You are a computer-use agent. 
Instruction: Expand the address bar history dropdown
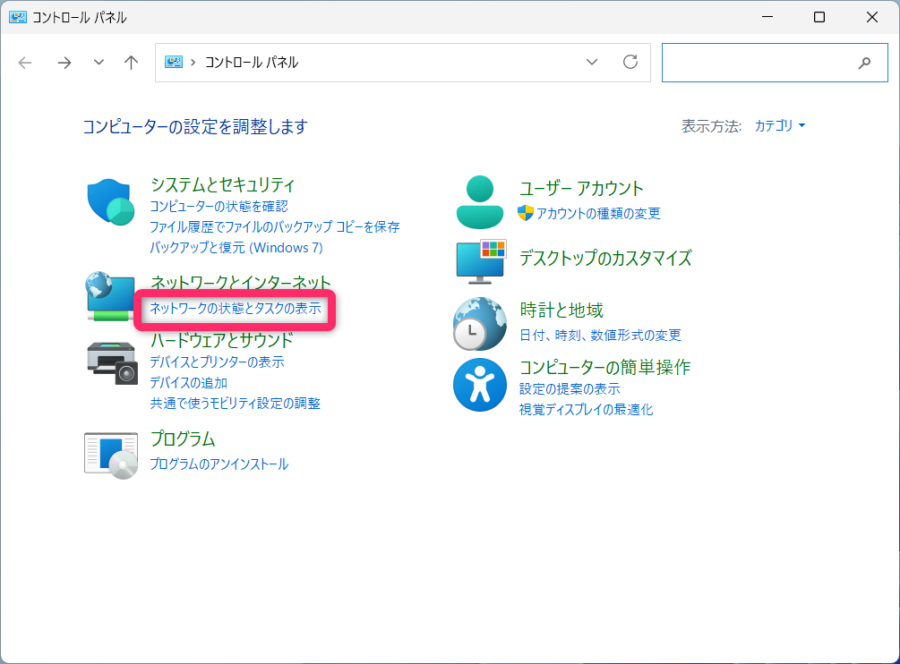[592, 62]
